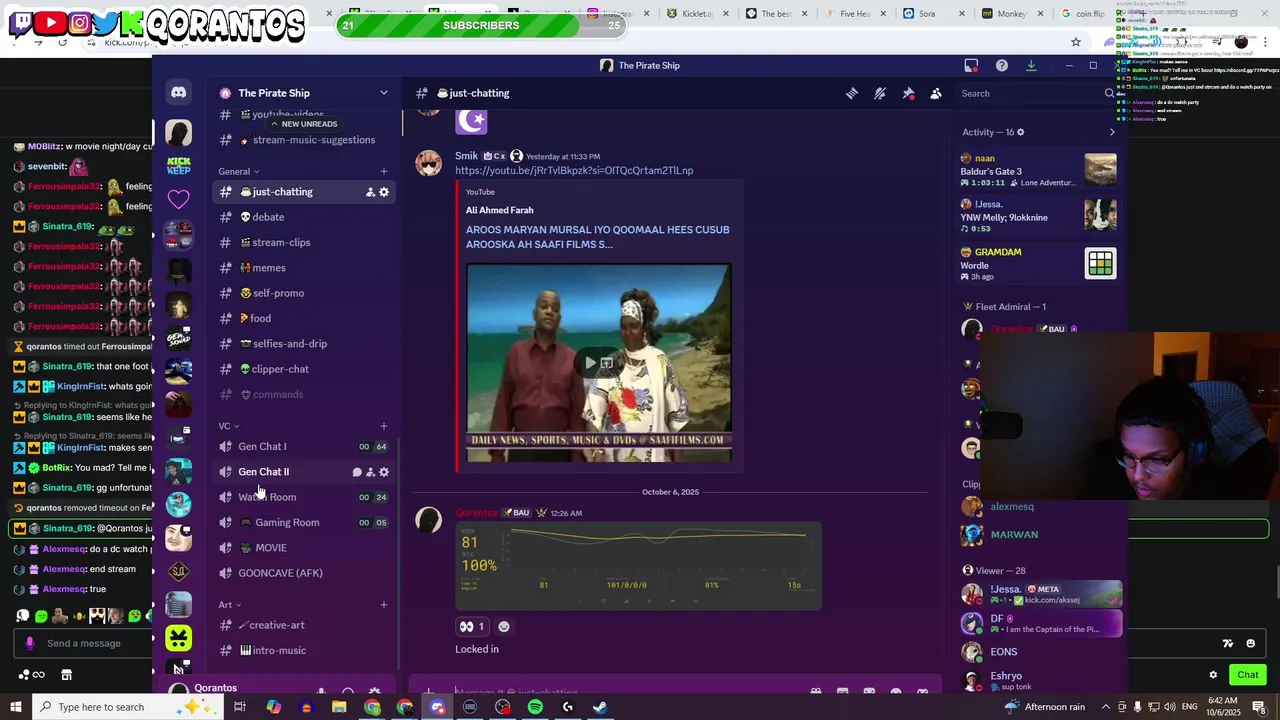Click the green download update icon
The height and width of the screenshot is (720, 1280).
pyautogui.click(x=1031, y=66)
